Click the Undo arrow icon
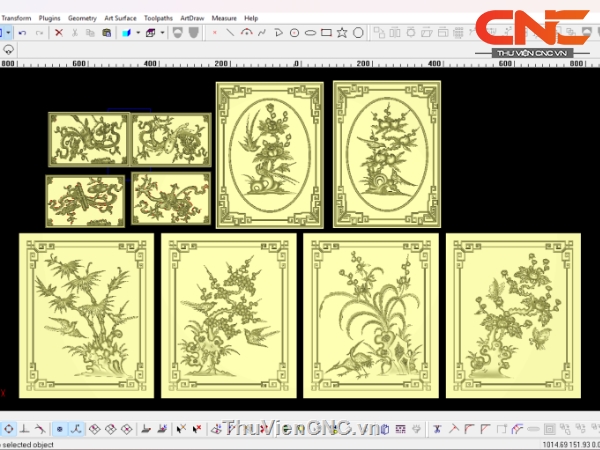This screenshot has height=450, width=600. pos(22,33)
